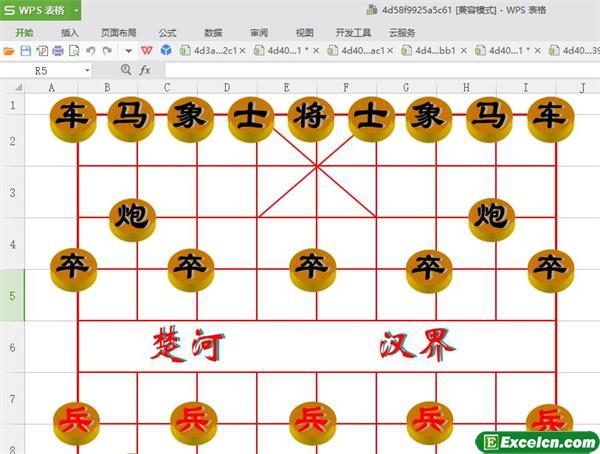600x454 pixels.
Task: Select the 炮 cannon piece in column H
Action: click(x=492, y=219)
